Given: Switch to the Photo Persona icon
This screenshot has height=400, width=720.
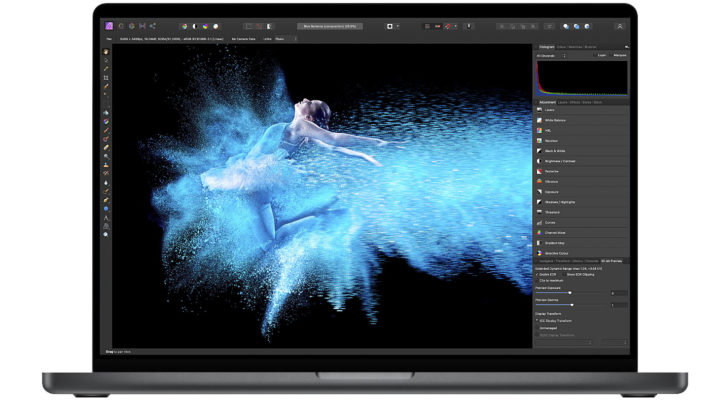Looking at the screenshot, I should click(x=109, y=26).
